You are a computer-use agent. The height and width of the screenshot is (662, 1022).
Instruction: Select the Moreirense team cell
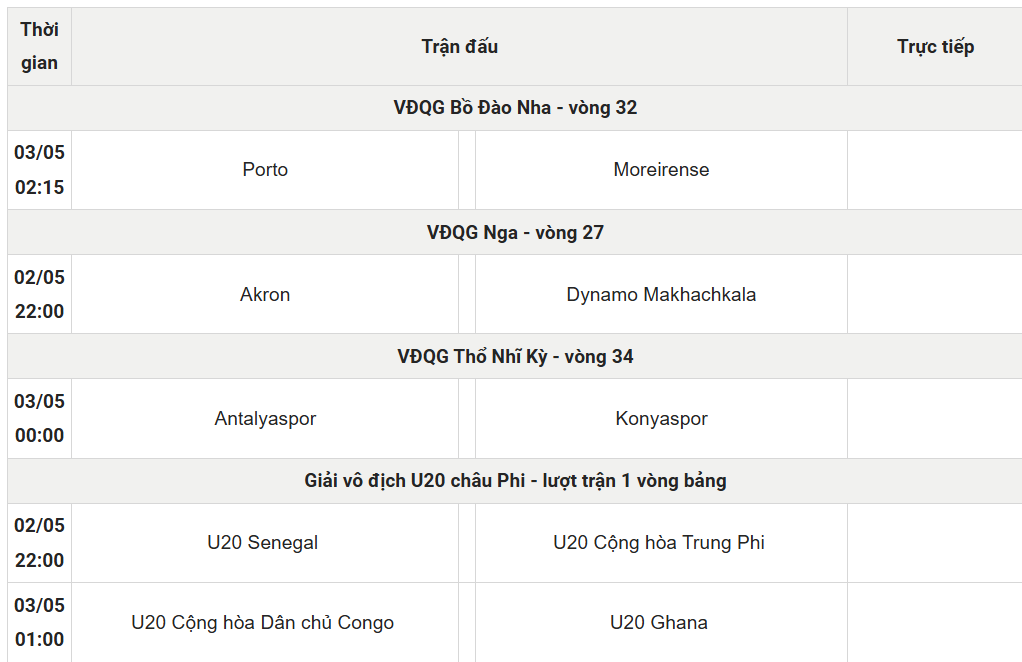click(x=661, y=169)
